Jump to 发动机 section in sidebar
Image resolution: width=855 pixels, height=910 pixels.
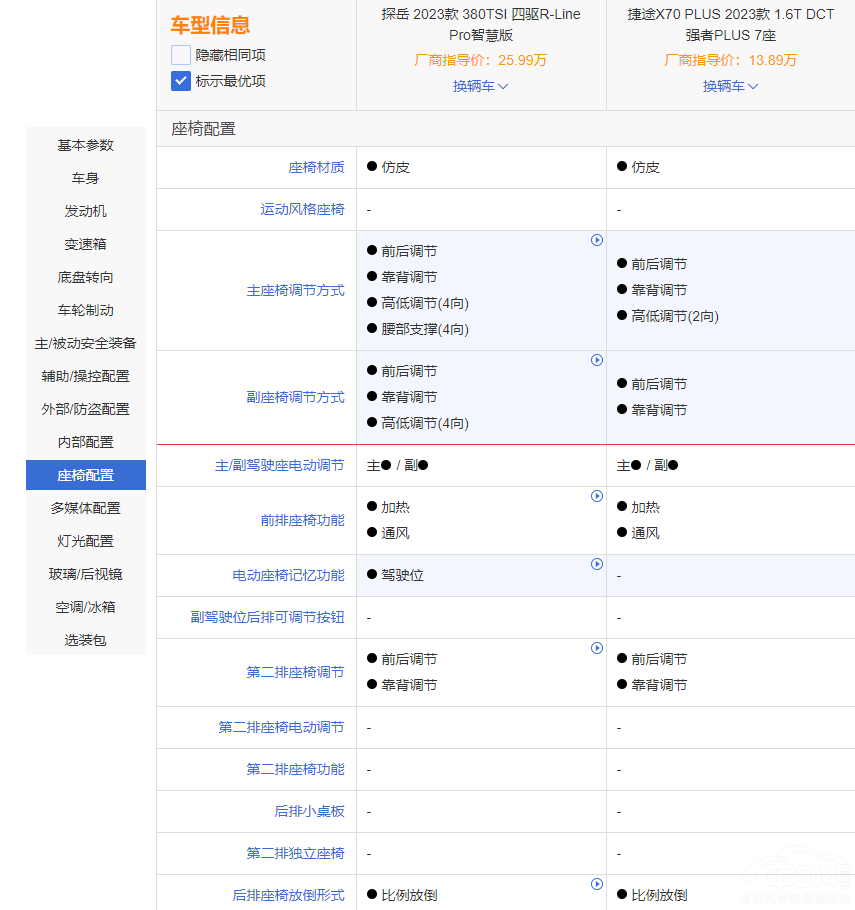[x=86, y=211]
